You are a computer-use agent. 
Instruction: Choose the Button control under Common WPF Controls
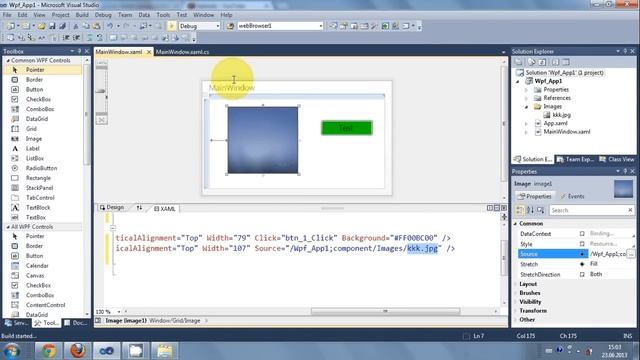[x=34, y=89]
